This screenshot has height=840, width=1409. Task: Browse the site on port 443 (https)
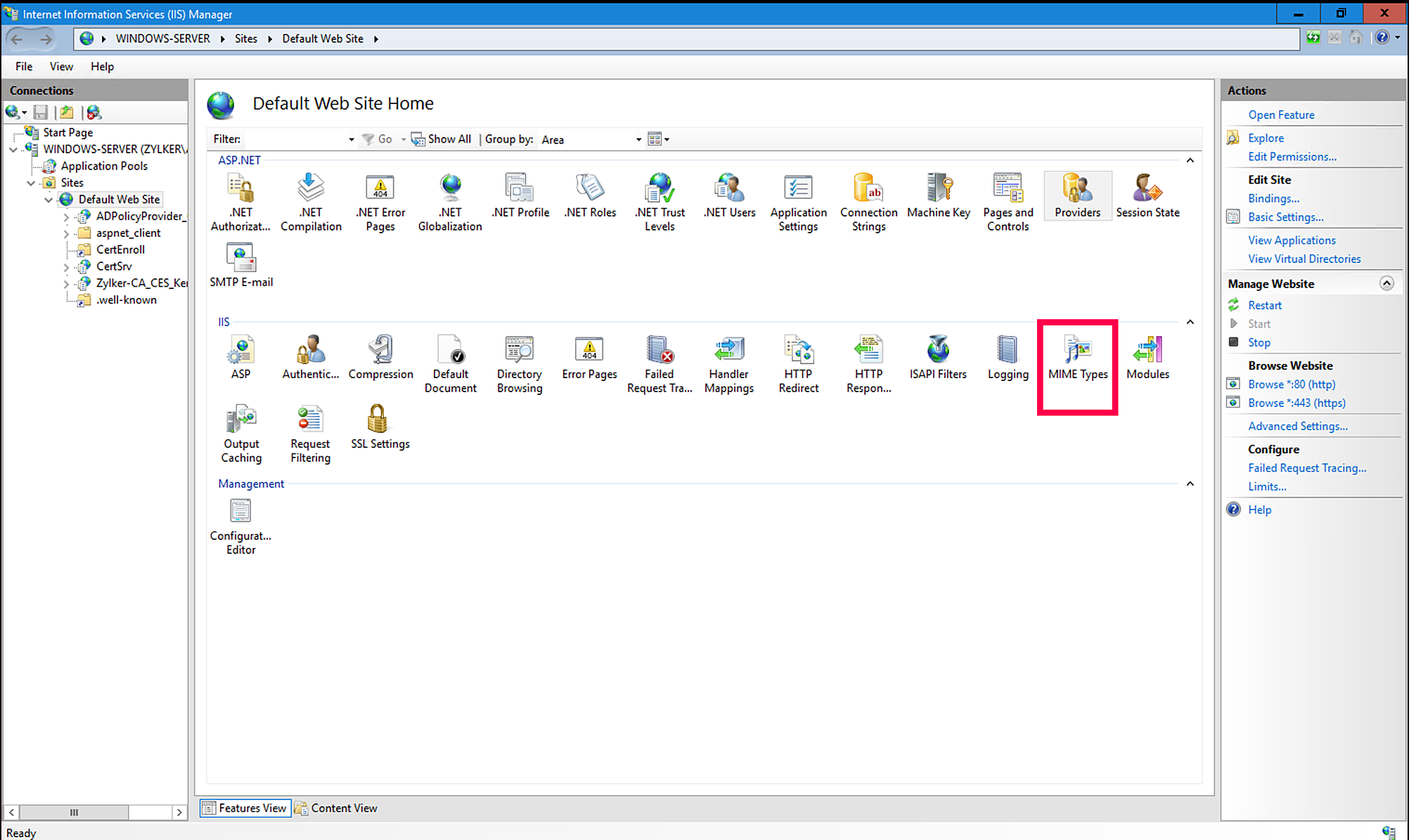(x=1297, y=402)
